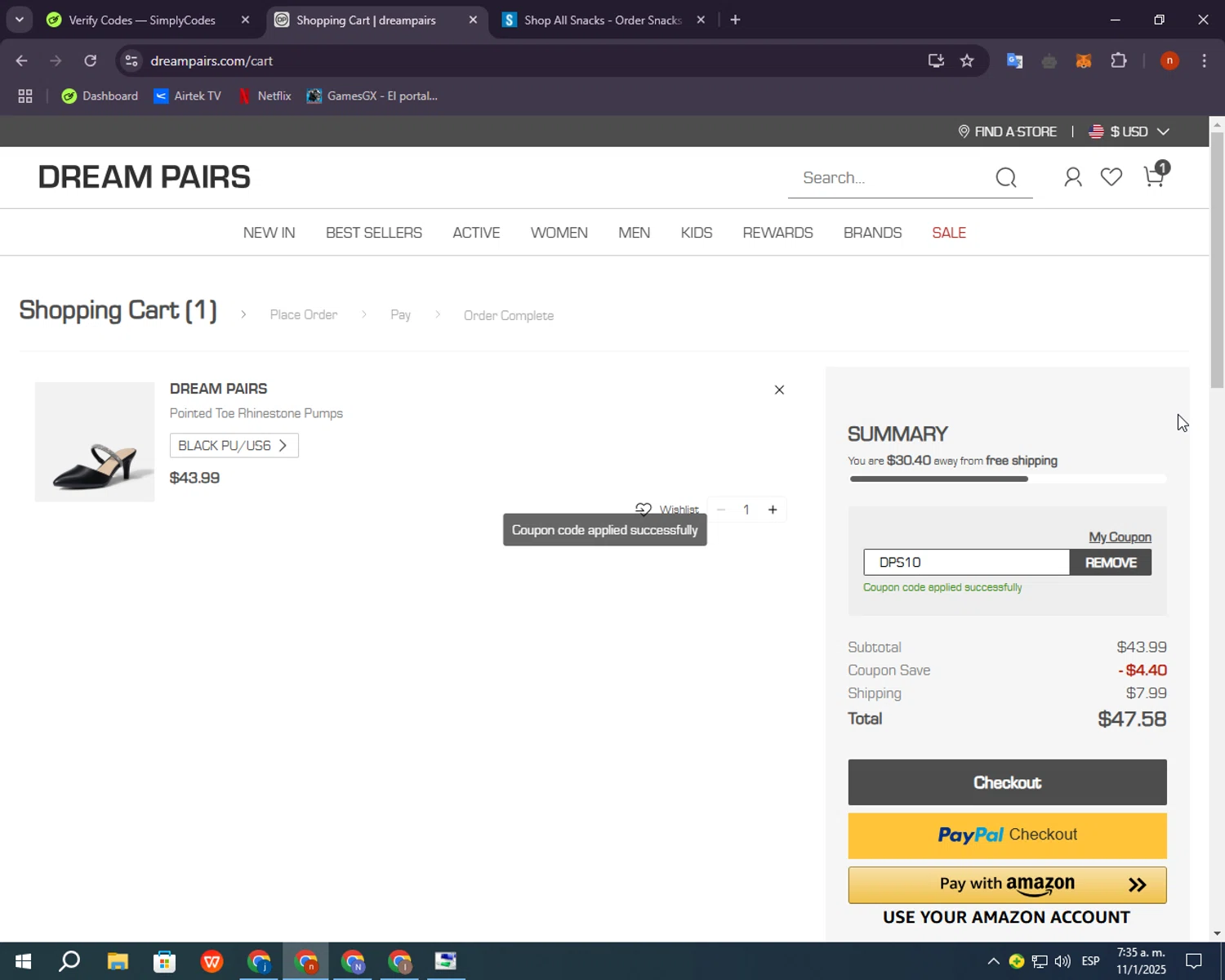Click the Find a Store location link
This screenshot has height=980, width=1225.
tap(1007, 131)
